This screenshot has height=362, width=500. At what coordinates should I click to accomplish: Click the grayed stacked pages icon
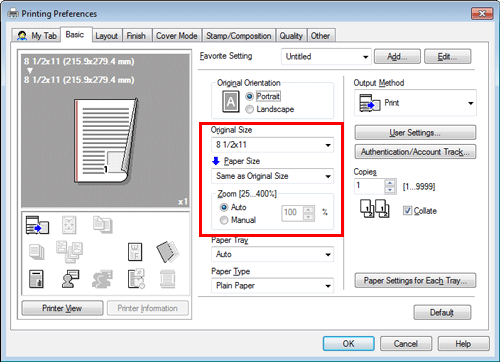click(x=36, y=252)
